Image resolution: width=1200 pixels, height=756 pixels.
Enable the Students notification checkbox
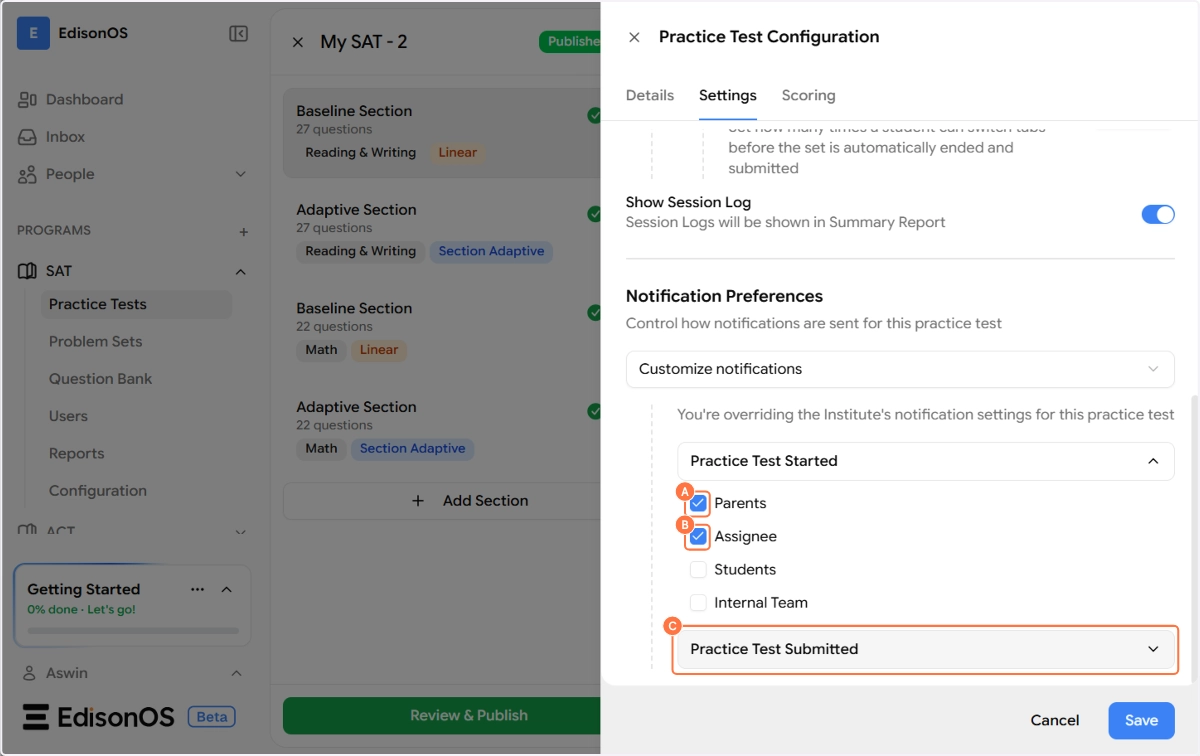pos(698,570)
